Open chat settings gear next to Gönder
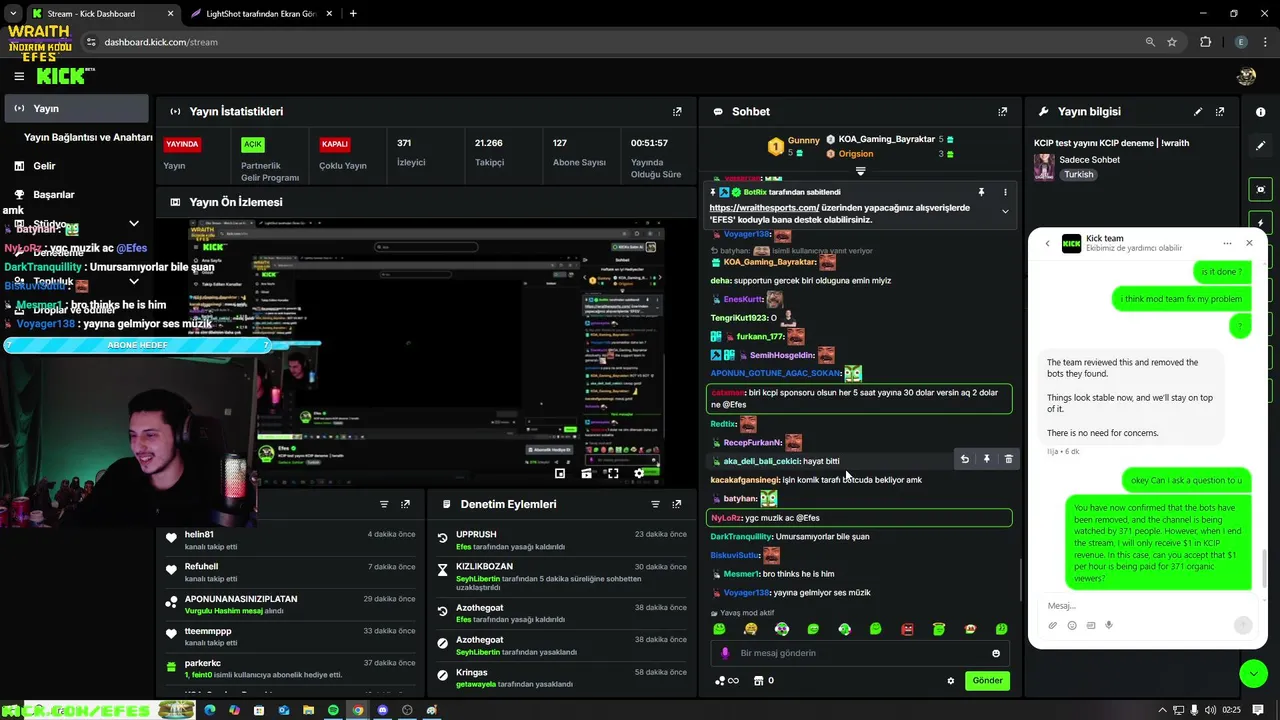 tap(951, 681)
